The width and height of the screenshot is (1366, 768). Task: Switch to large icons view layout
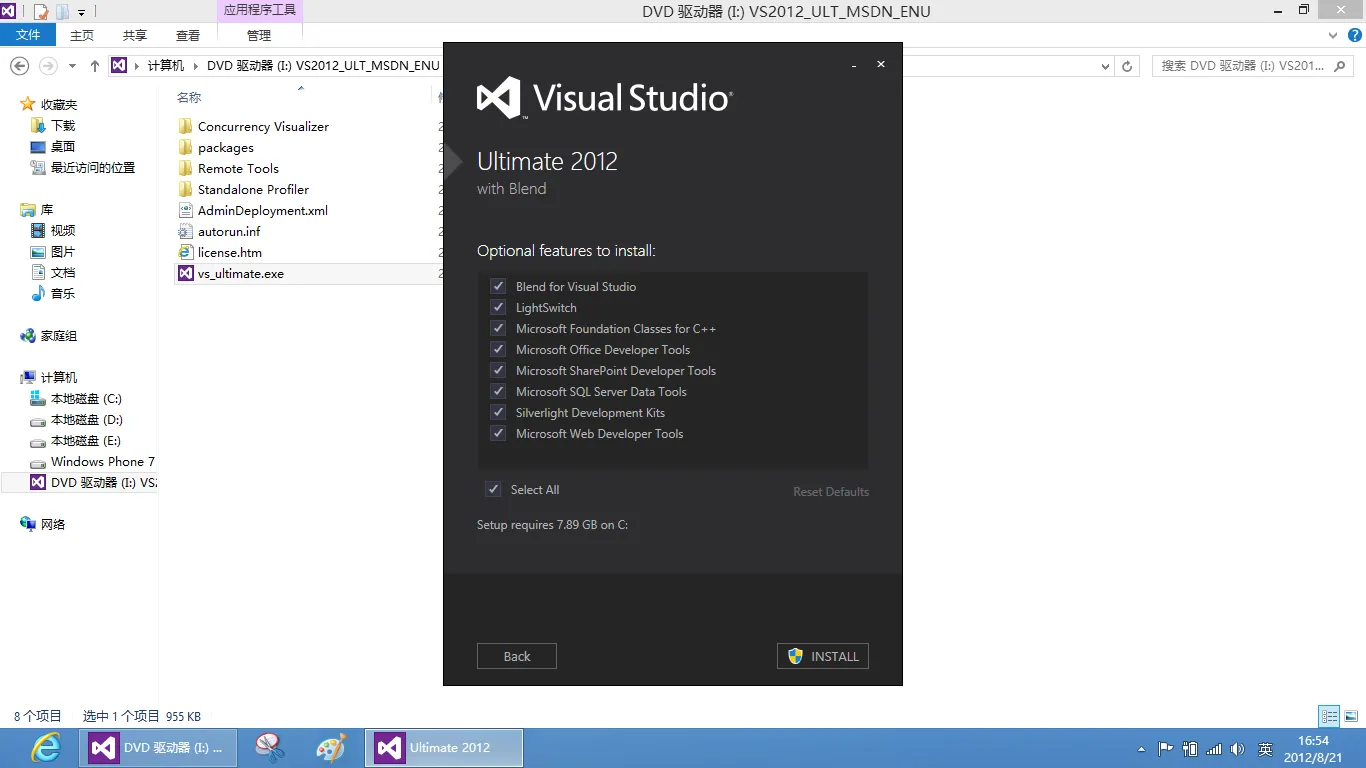(x=1351, y=716)
